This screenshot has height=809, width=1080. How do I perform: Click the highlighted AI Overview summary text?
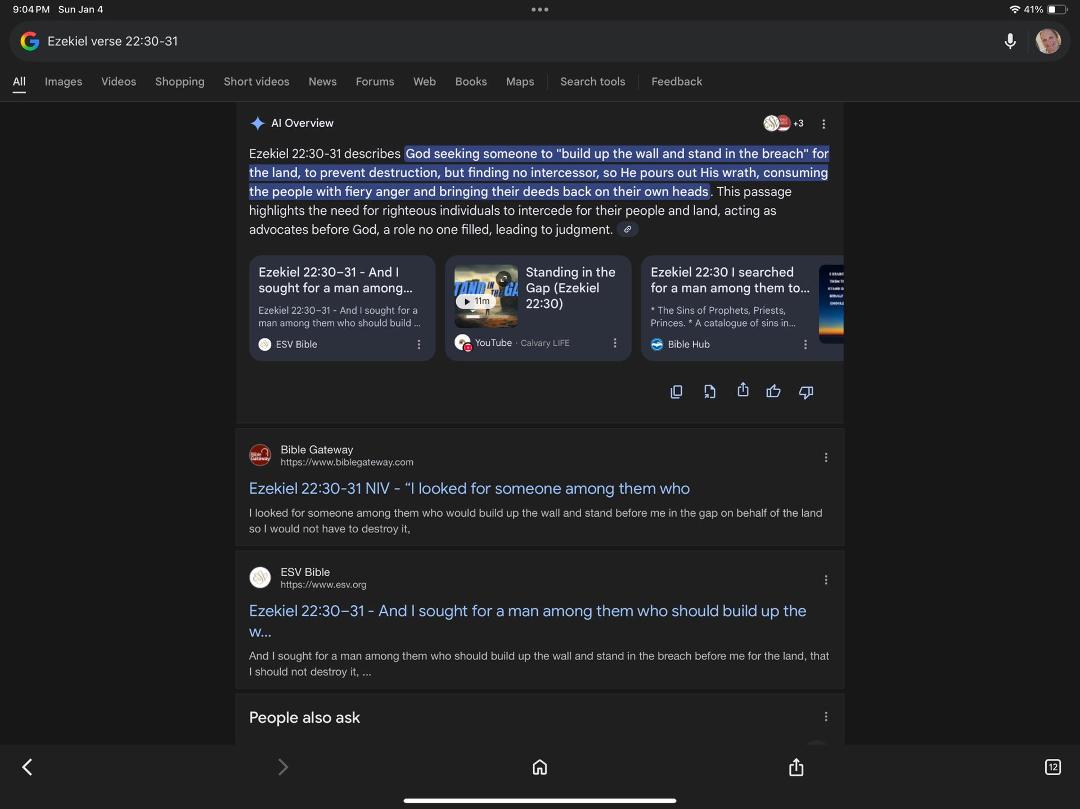pyautogui.click(x=539, y=172)
